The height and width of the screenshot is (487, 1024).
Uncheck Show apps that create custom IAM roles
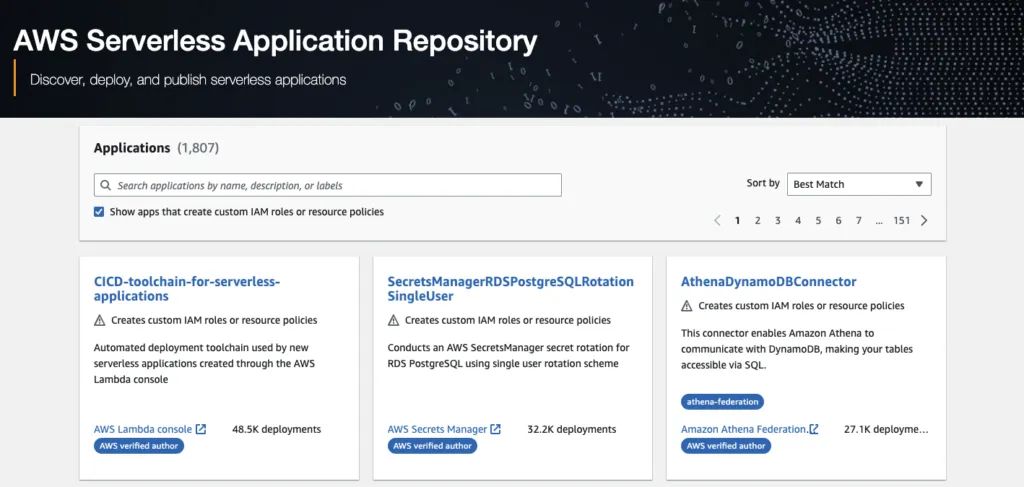coord(99,212)
